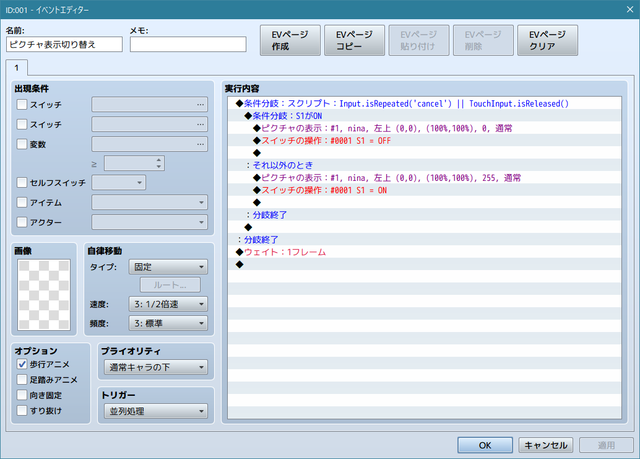The width and height of the screenshot is (640, 459).
Task: Enable the アイテム condition checkbox
Action: click(22, 202)
